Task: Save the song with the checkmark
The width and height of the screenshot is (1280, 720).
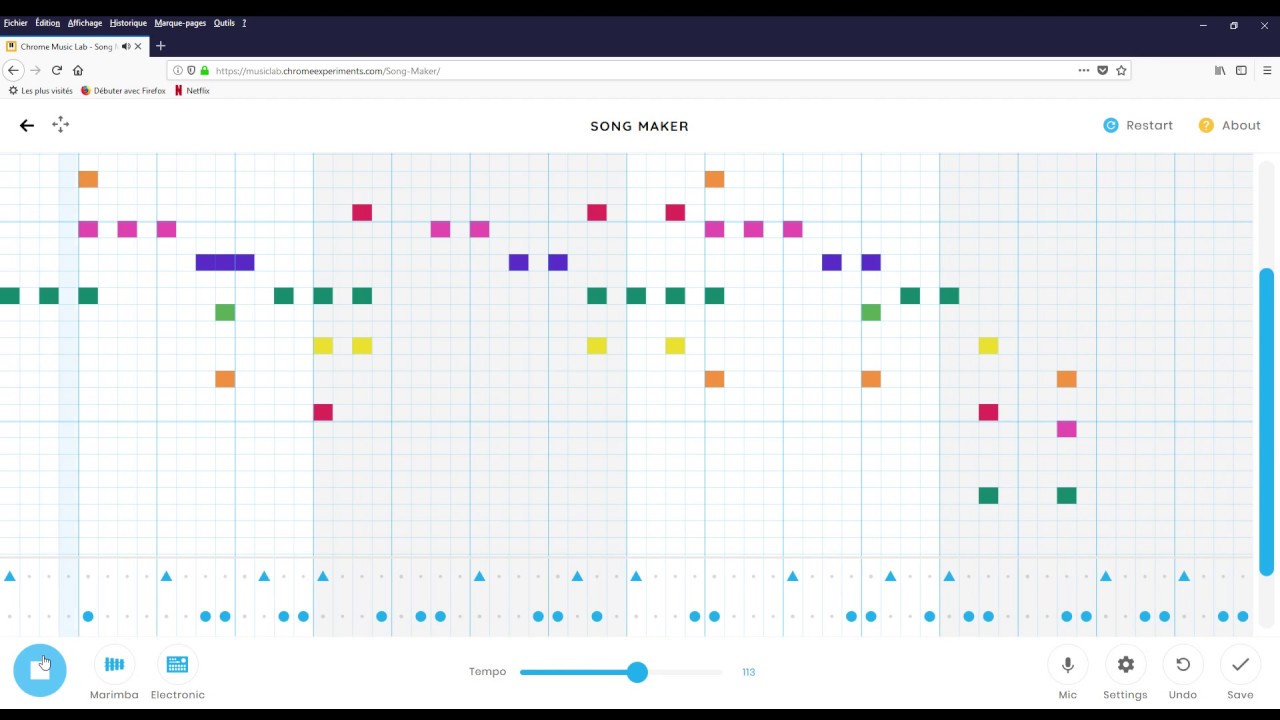Action: (x=1240, y=665)
